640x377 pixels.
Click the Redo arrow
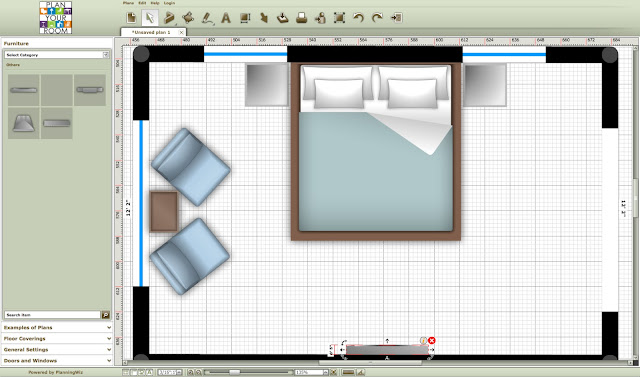pyautogui.click(x=377, y=18)
